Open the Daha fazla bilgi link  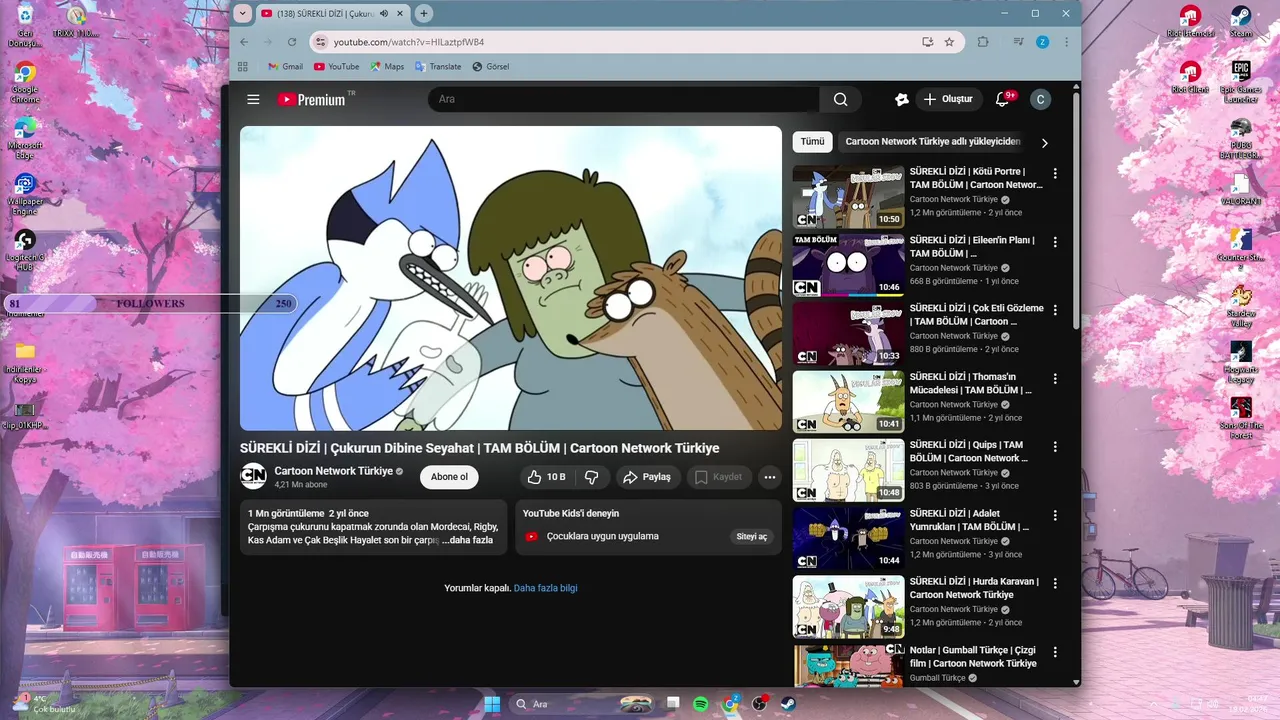point(546,588)
